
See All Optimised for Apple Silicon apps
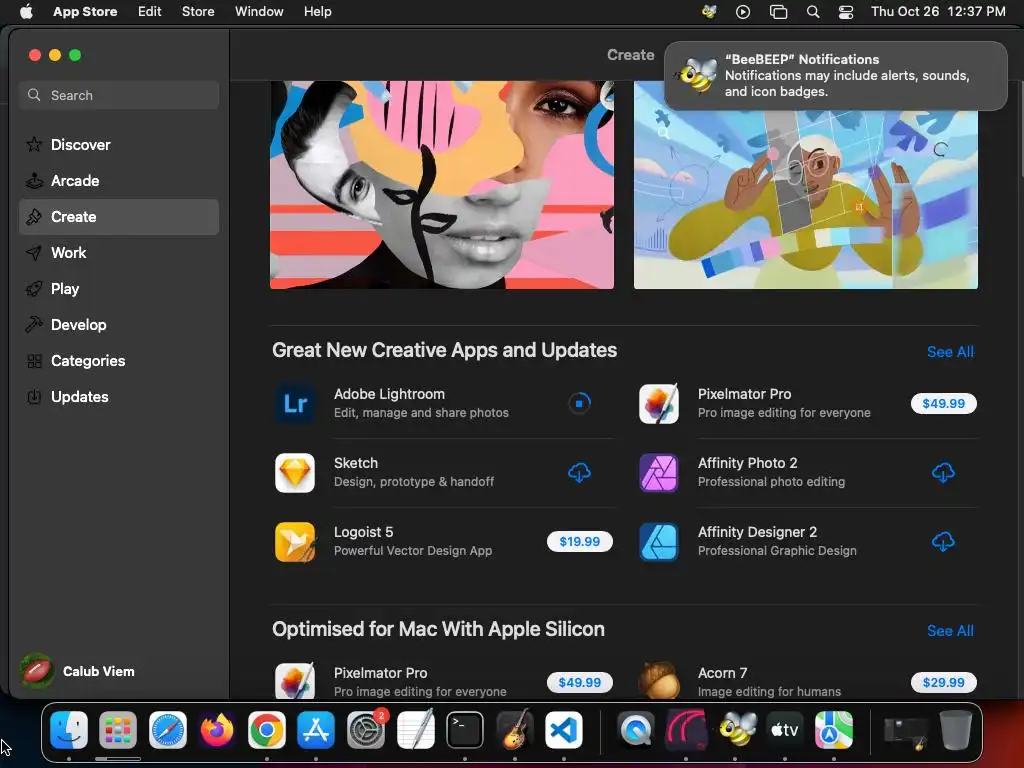click(950, 631)
